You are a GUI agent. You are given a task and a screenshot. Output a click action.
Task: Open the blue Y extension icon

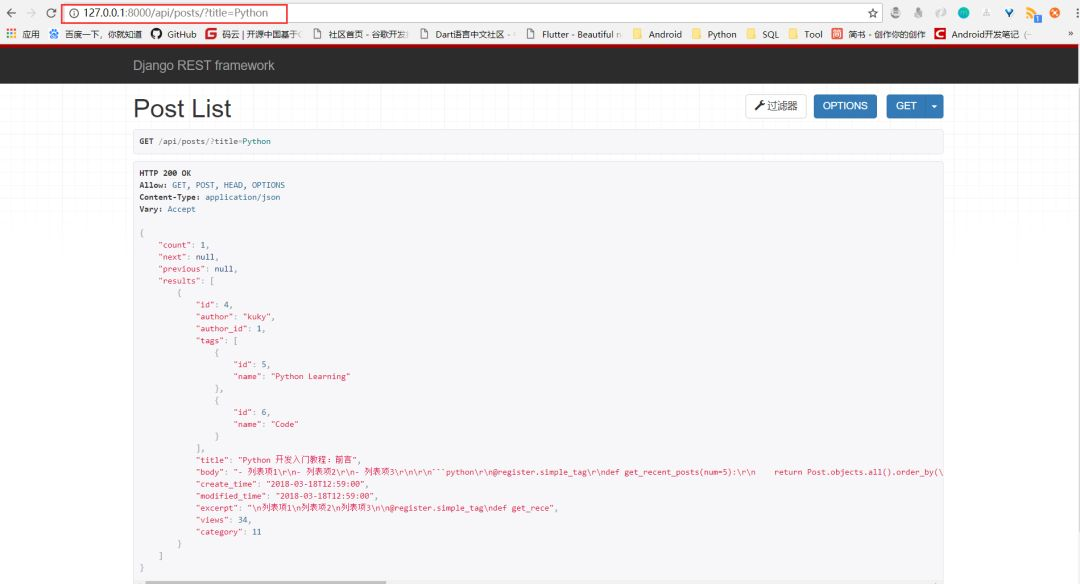pyautogui.click(x=1009, y=13)
